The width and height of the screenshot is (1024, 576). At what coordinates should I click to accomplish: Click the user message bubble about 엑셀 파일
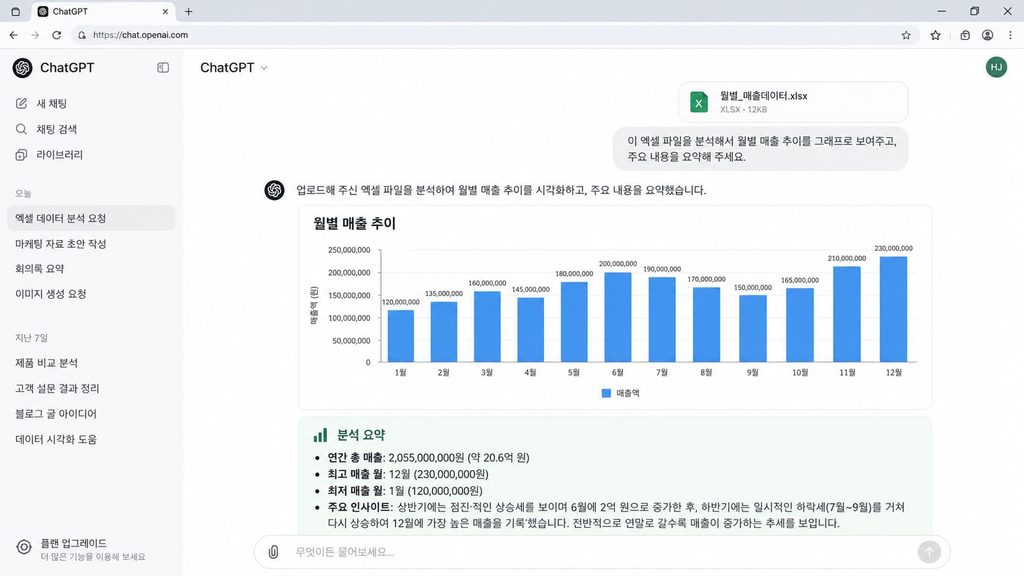click(x=760, y=149)
